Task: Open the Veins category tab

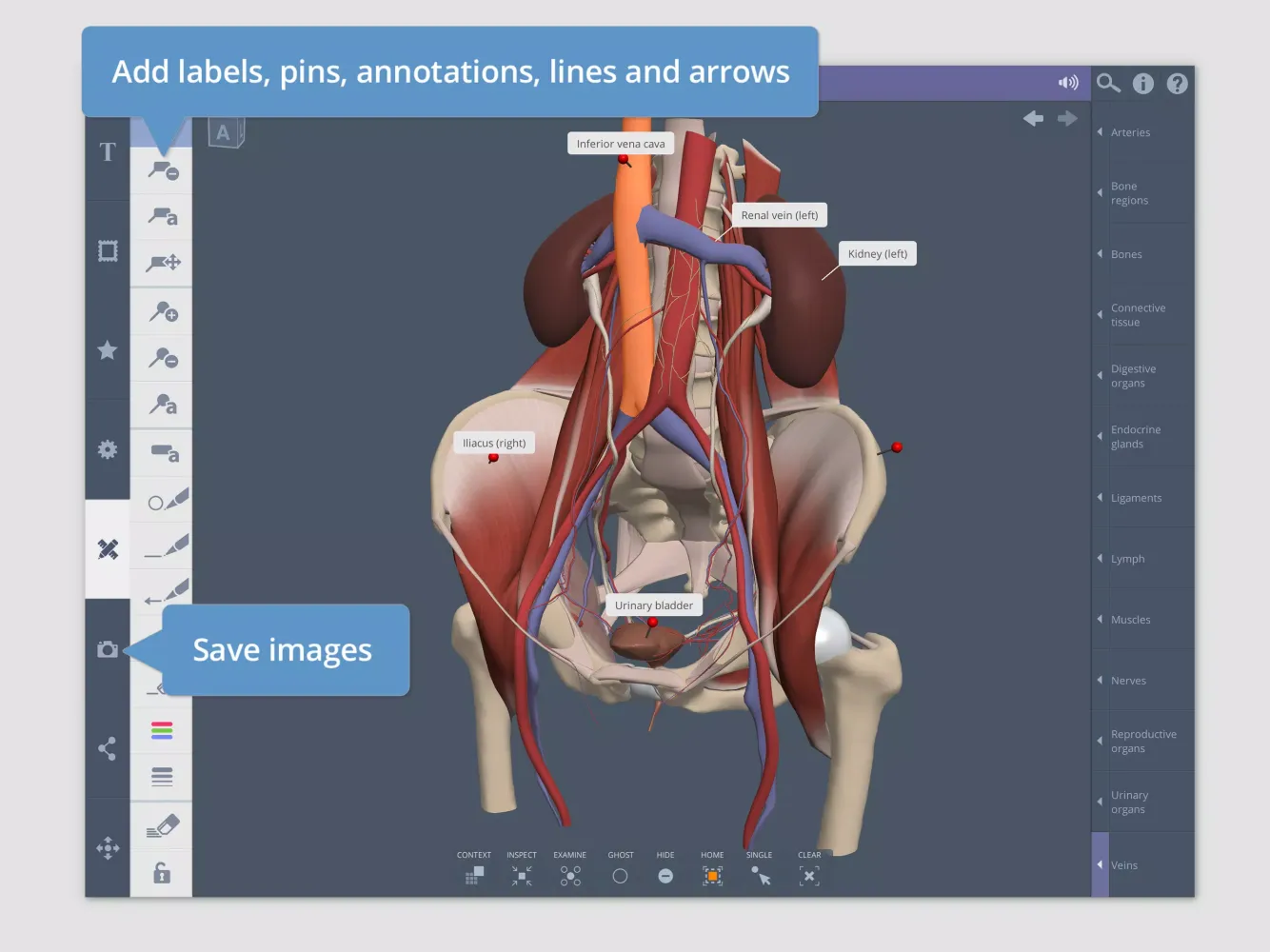Action: [1123, 865]
